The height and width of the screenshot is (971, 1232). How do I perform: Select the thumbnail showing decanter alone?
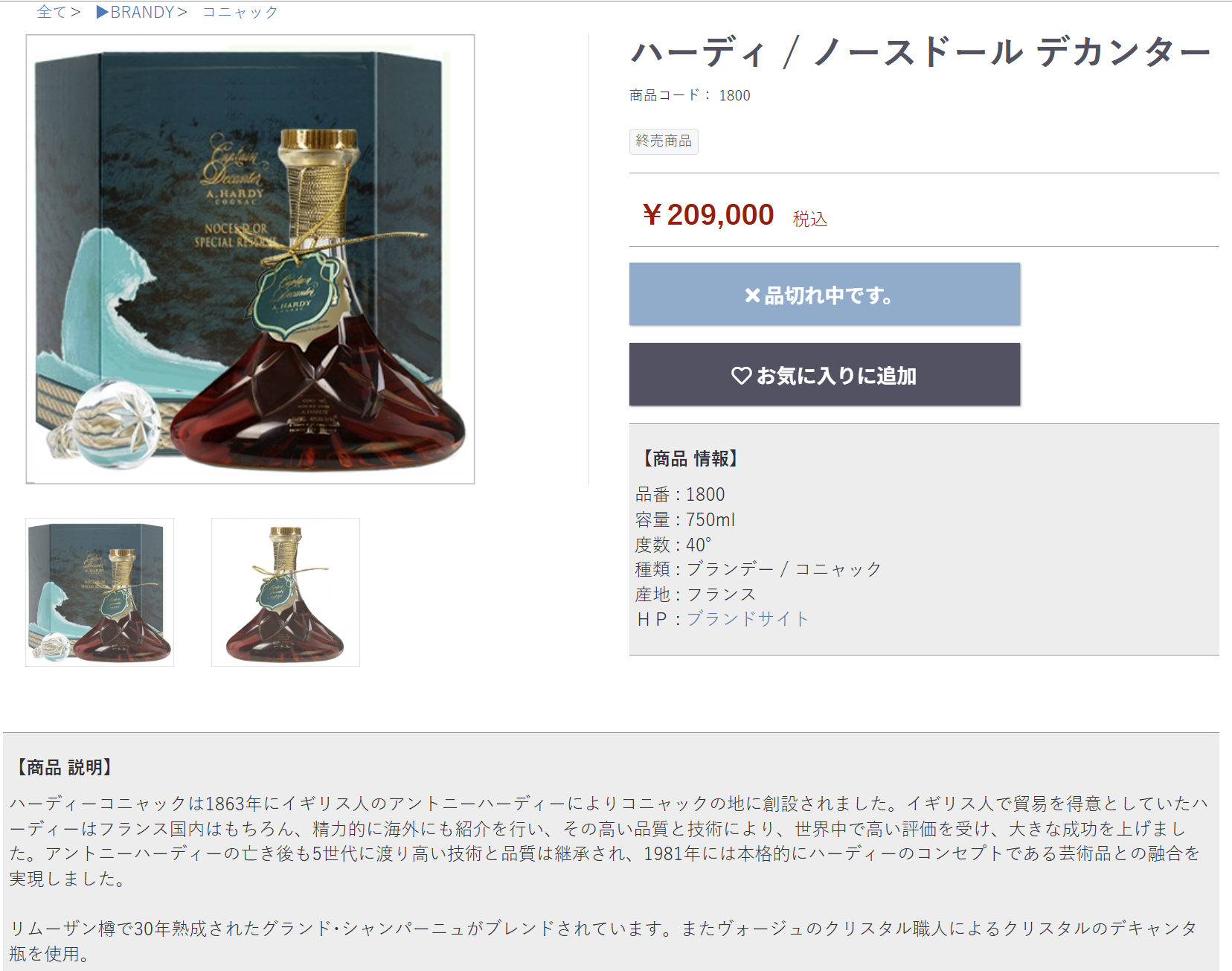click(x=286, y=592)
